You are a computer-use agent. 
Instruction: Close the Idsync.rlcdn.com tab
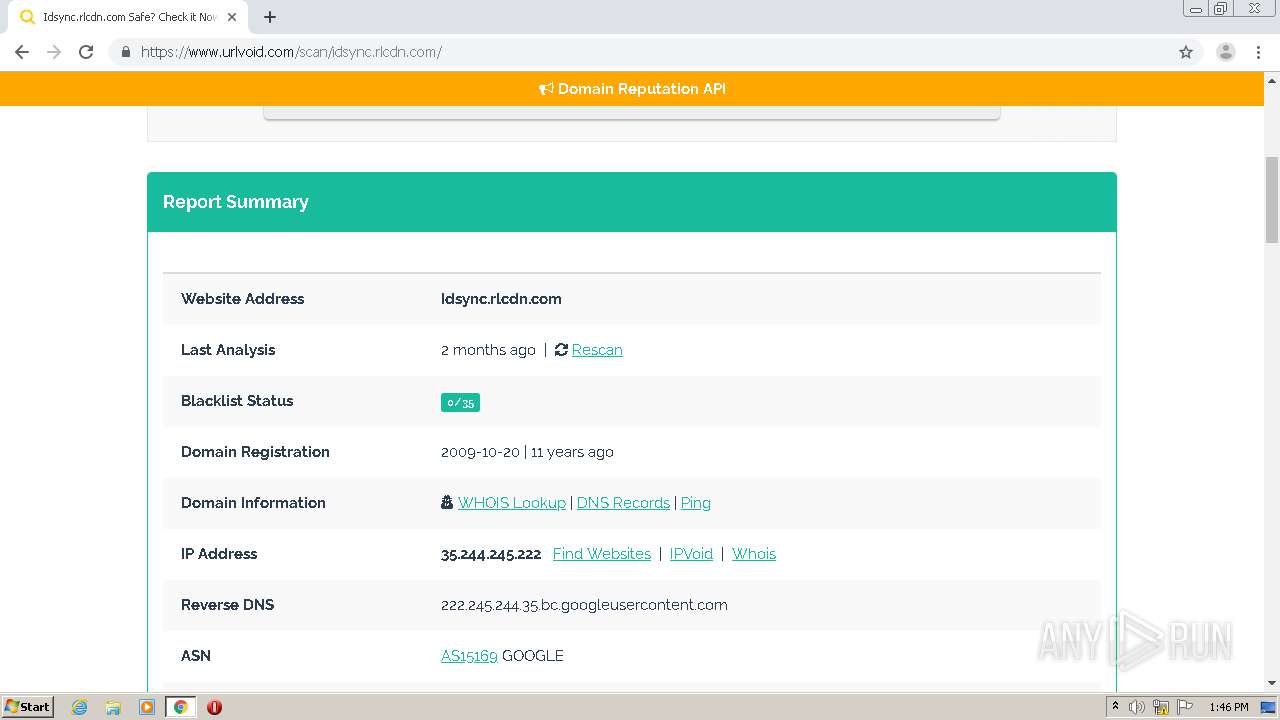click(232, 17)
